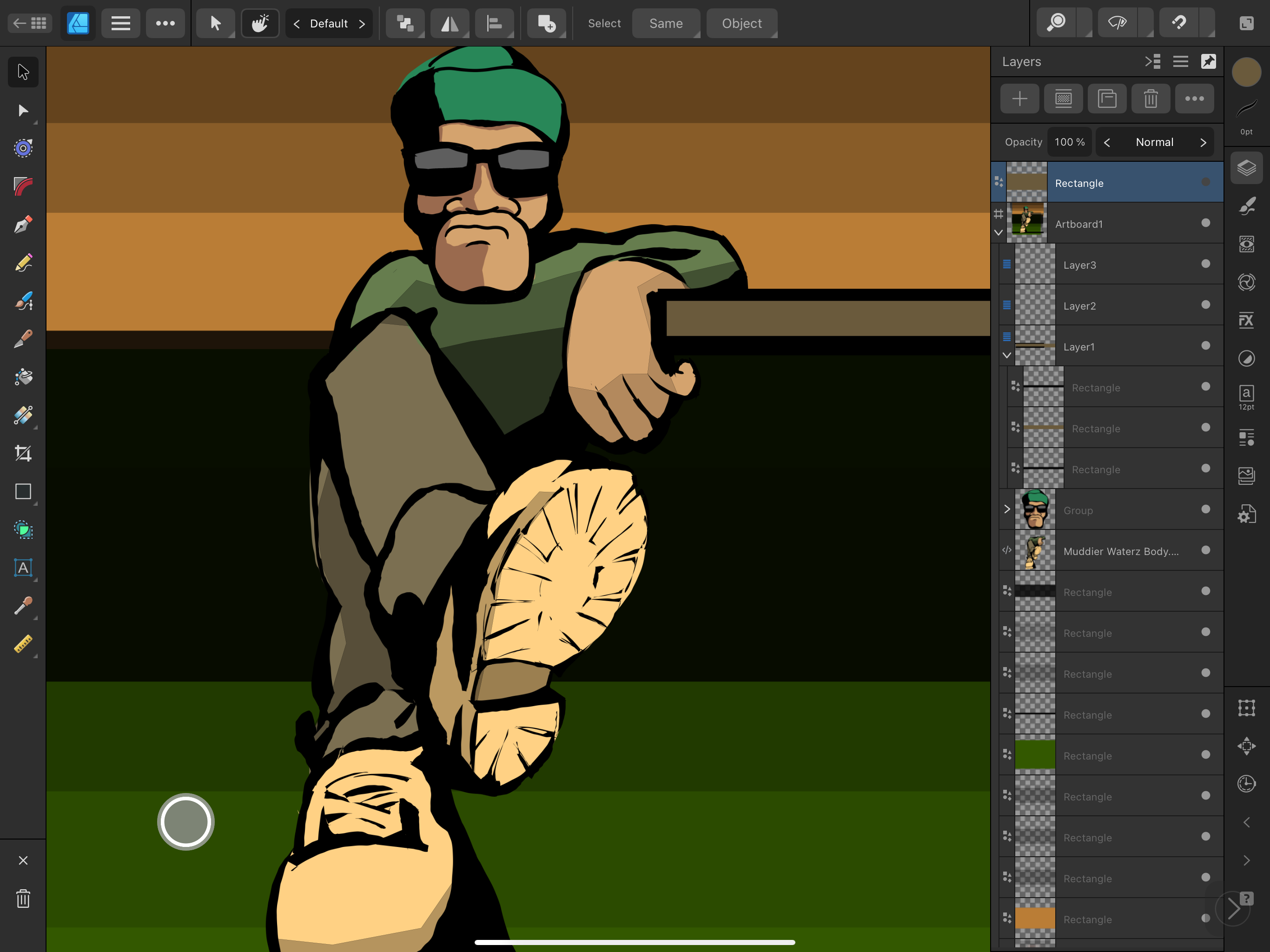This screenshot has width=1270, height=952.
Task: Activate the Artistic Text tool
Action: click(23, 568)
